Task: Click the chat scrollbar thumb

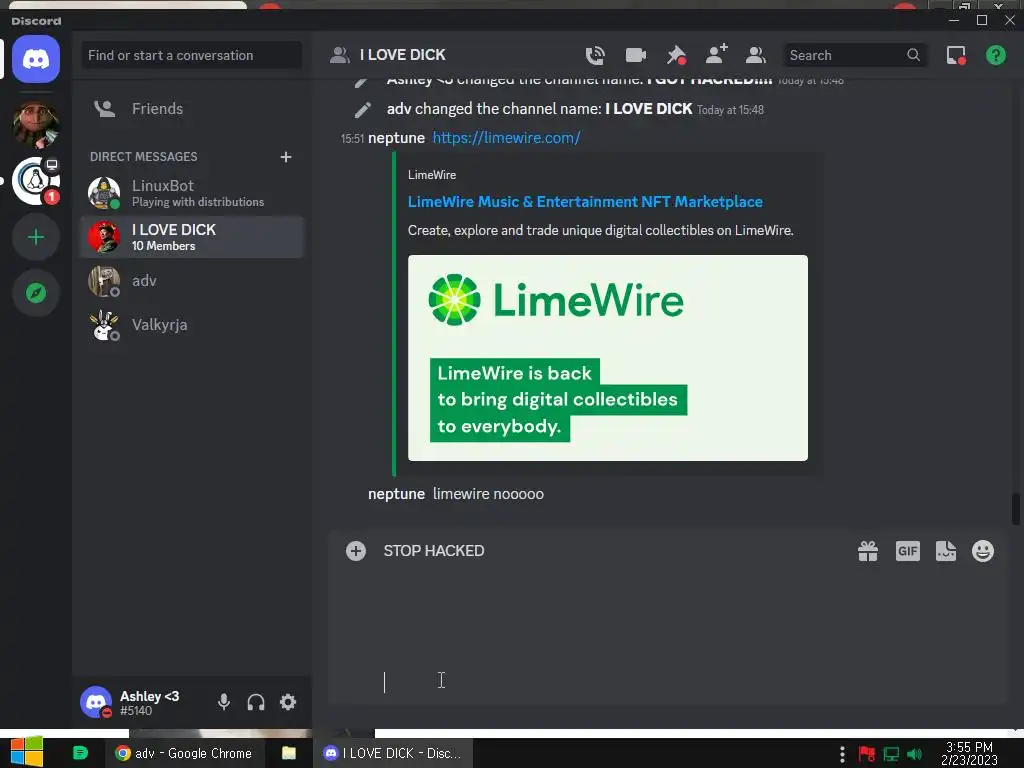Action: (1016, 509)
